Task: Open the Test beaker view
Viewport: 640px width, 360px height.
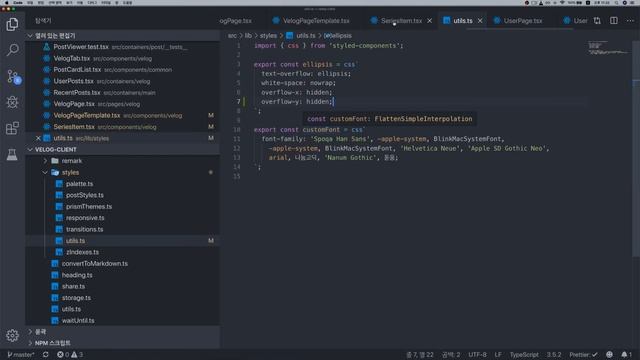Action: (12, 154)
